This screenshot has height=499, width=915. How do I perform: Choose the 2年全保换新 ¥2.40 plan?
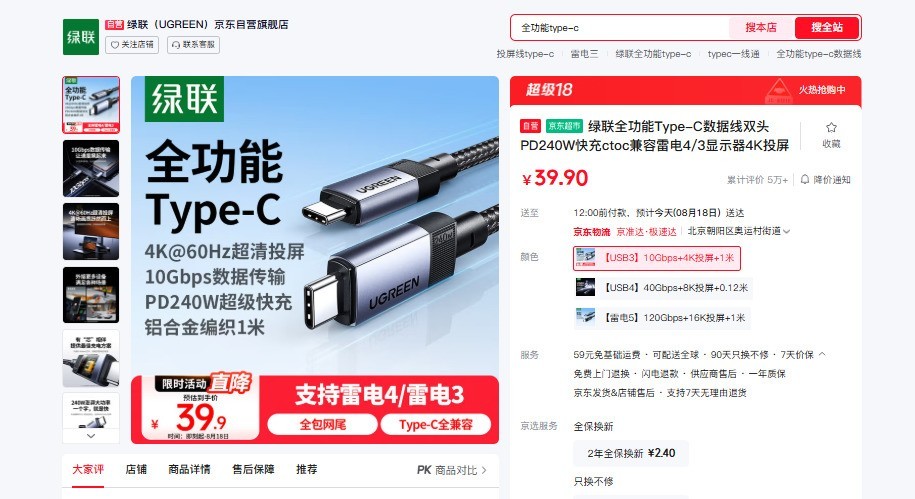pyautogui.click(x=631, y=453)
